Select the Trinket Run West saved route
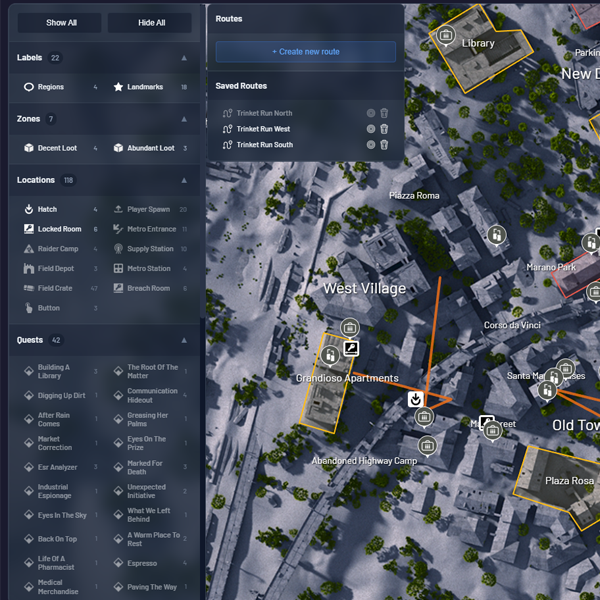This screenshot has width=600, height=600. click(263, 129)
